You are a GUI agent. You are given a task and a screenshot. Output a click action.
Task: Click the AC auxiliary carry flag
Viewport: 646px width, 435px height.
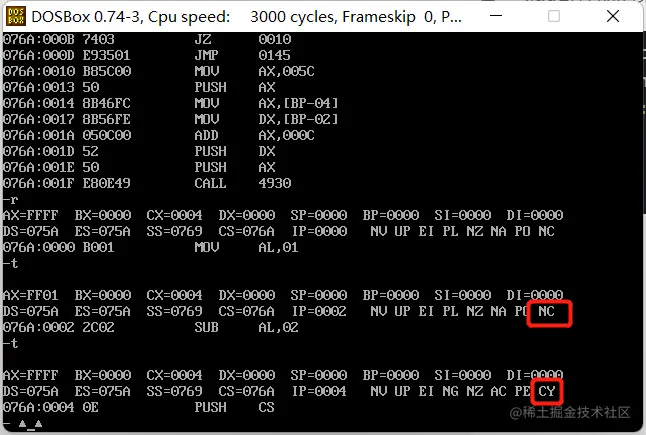(499, 391)
